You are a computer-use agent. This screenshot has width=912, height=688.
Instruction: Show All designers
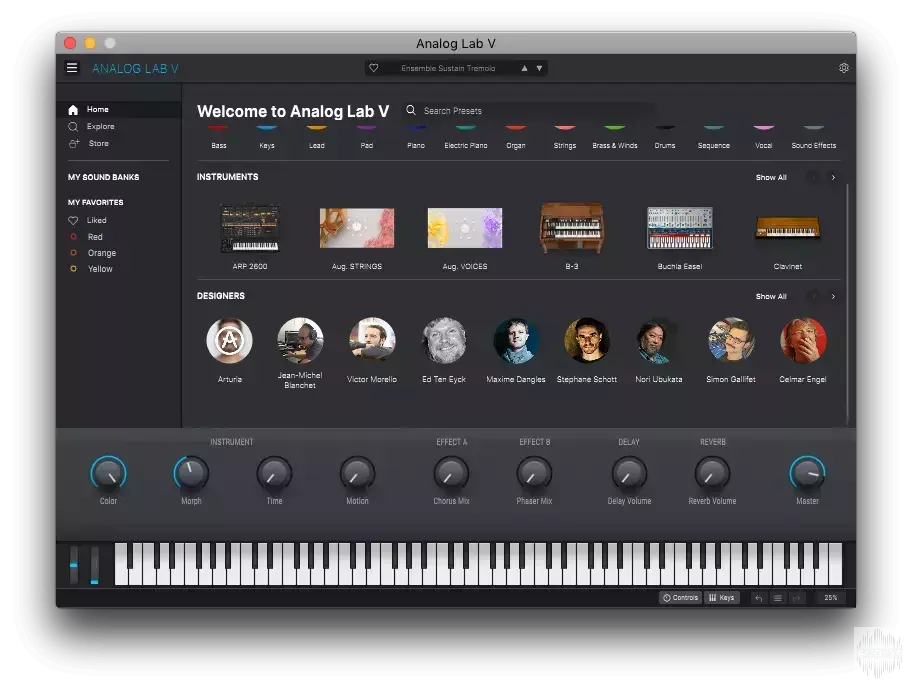coord(771,297)
